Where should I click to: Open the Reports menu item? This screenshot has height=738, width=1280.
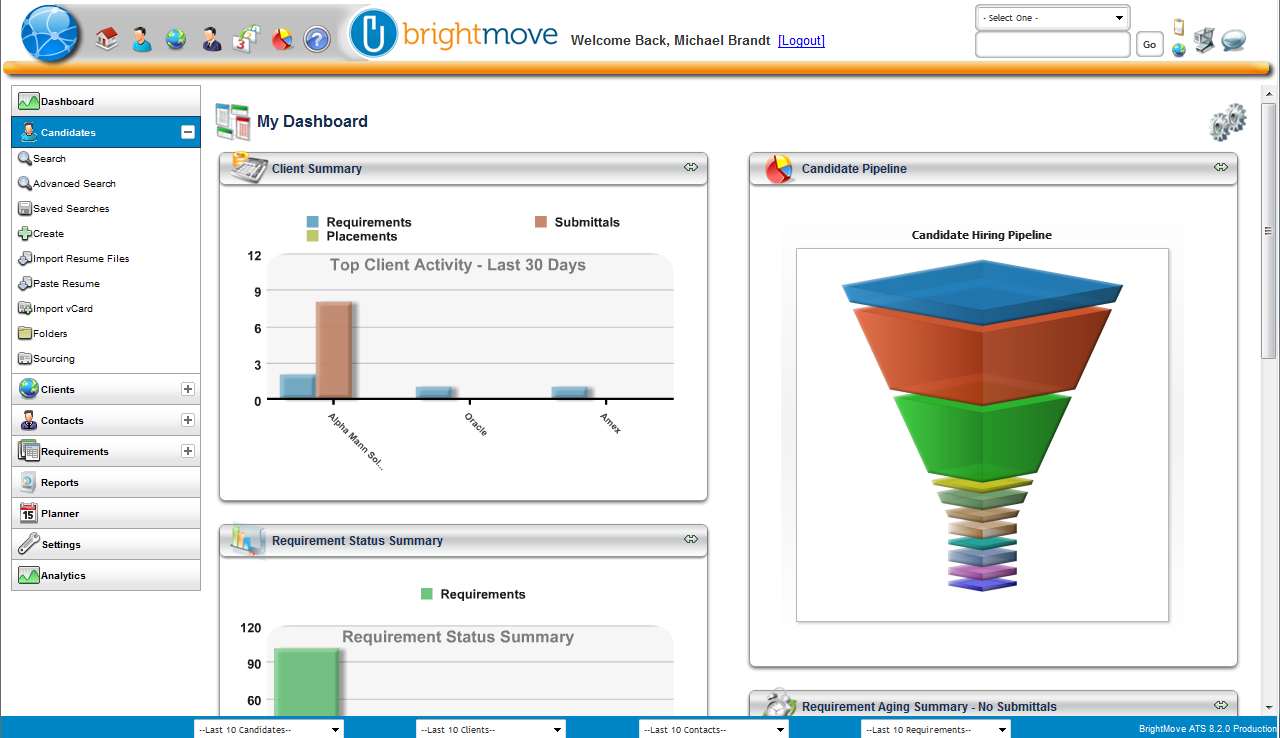click(x=106, y=482)
